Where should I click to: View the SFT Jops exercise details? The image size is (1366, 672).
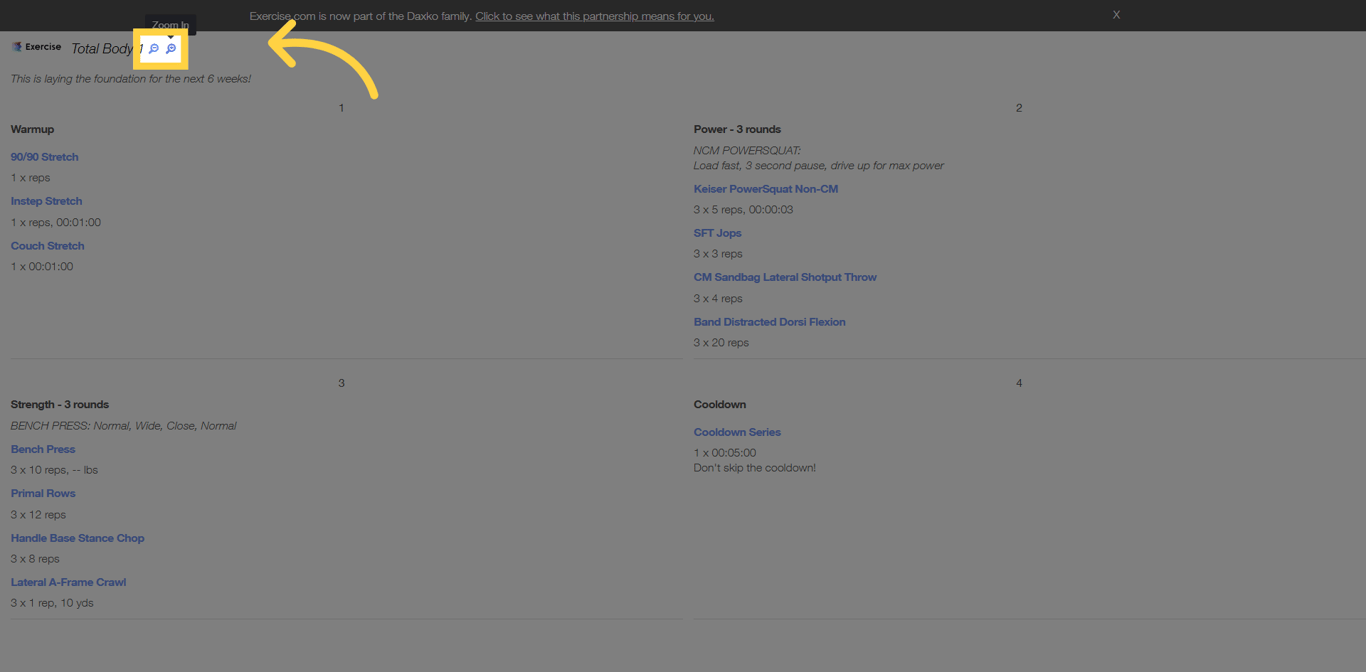click(717, 232)
